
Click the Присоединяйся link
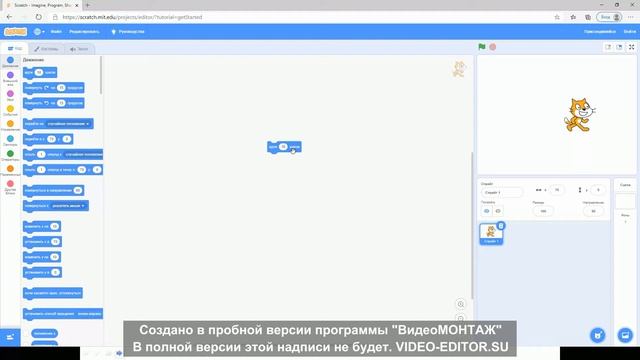click(600, 31)
